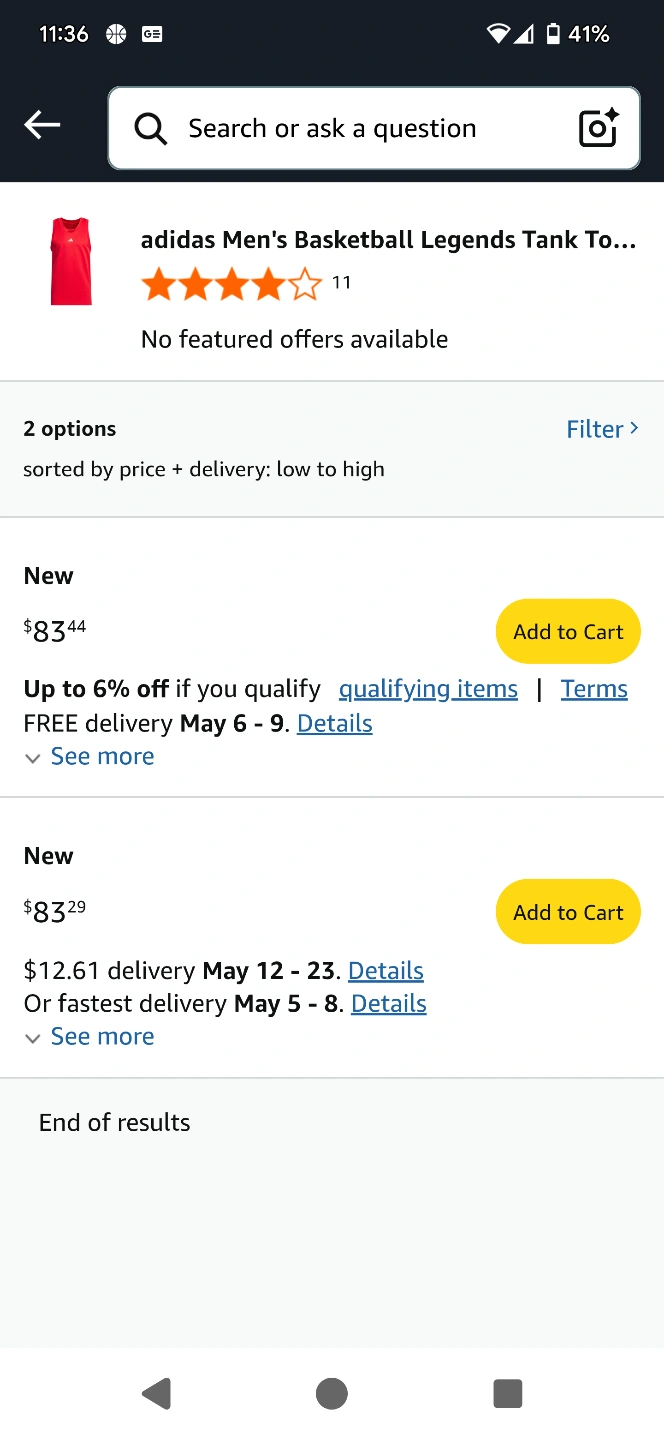
Task: Tap the star rating of product
Action: pyautogui.click(x=231, y=285)
